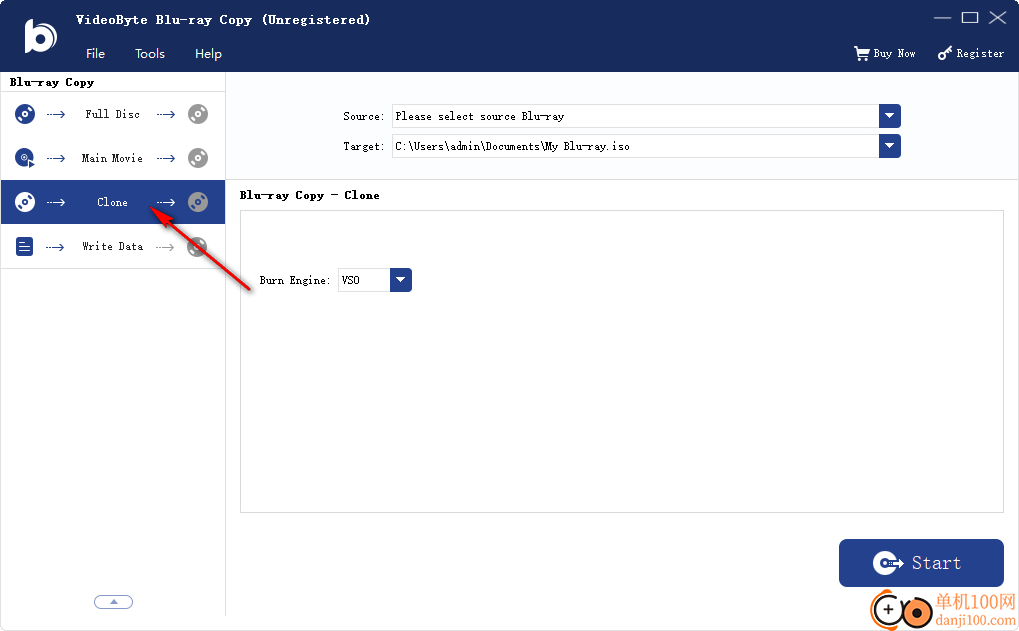
Task: Click the Blu-ray Copy sidebar heading
Action: tap(52, 83)
